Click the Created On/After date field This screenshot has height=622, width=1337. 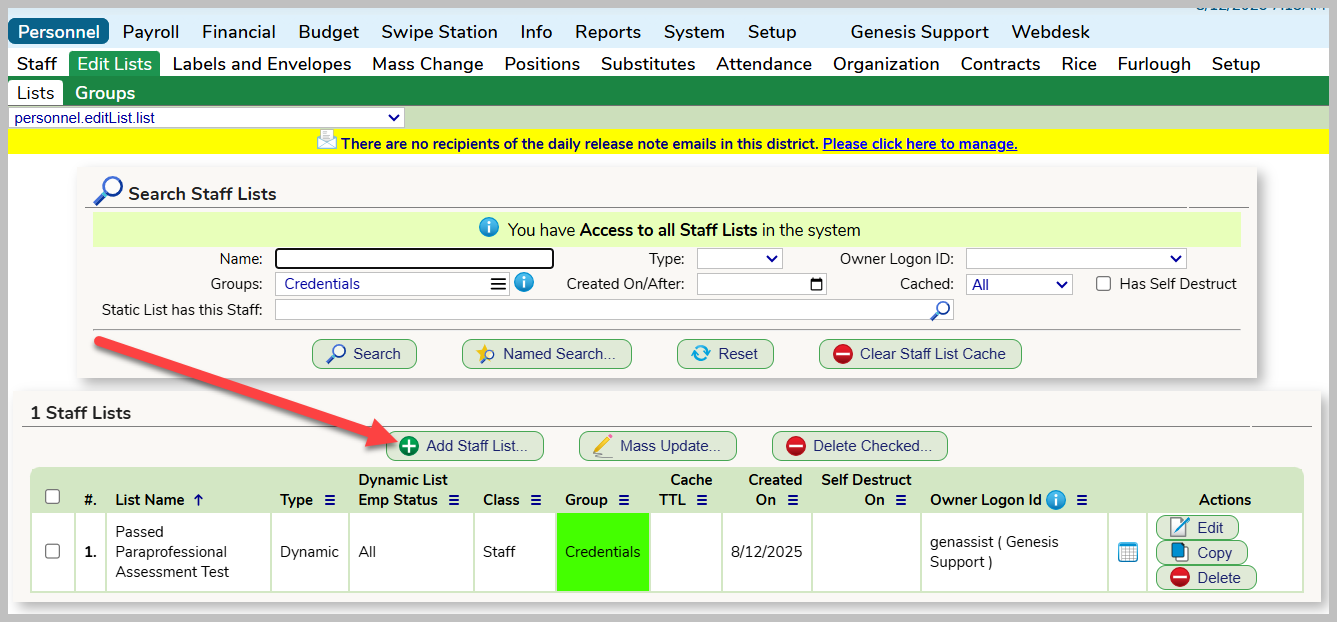point(762,284)
